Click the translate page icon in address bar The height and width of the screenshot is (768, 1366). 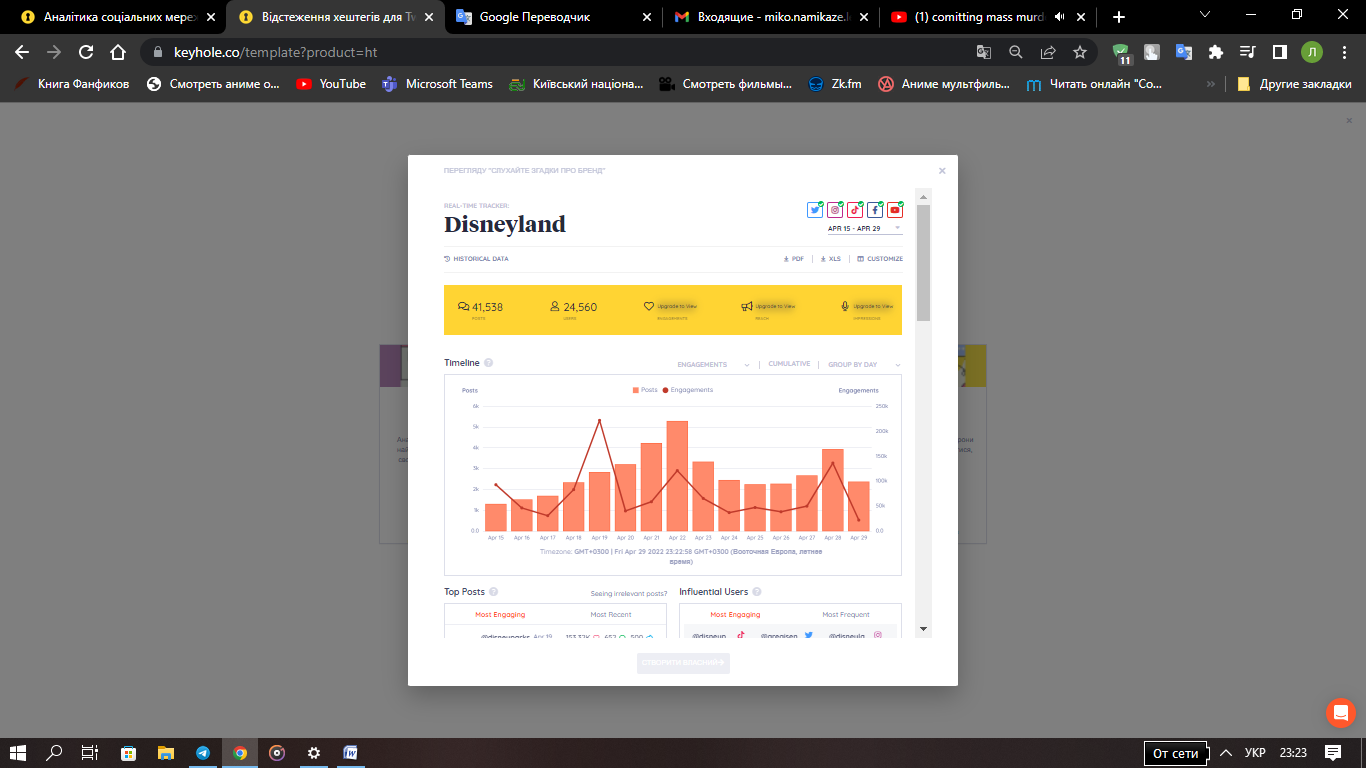[x=984, y=52]
